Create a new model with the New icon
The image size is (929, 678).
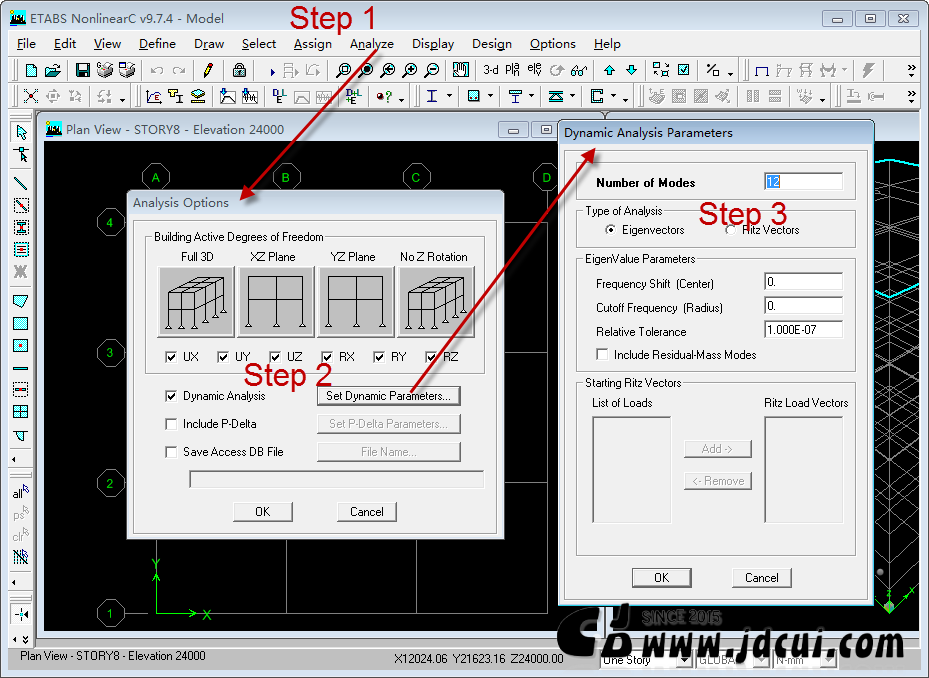(31, 71)
